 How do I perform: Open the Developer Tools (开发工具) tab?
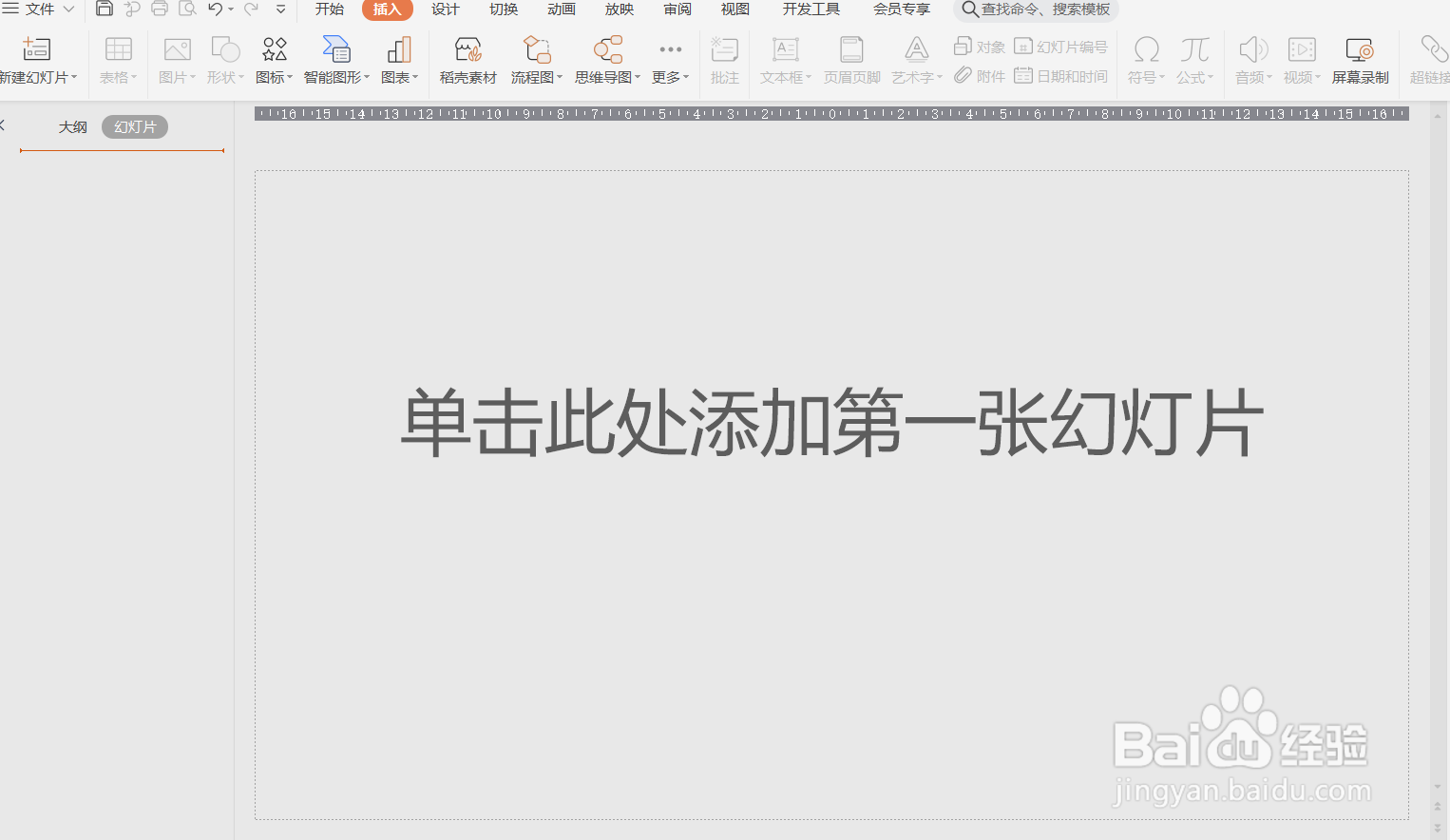click(811, 10)
